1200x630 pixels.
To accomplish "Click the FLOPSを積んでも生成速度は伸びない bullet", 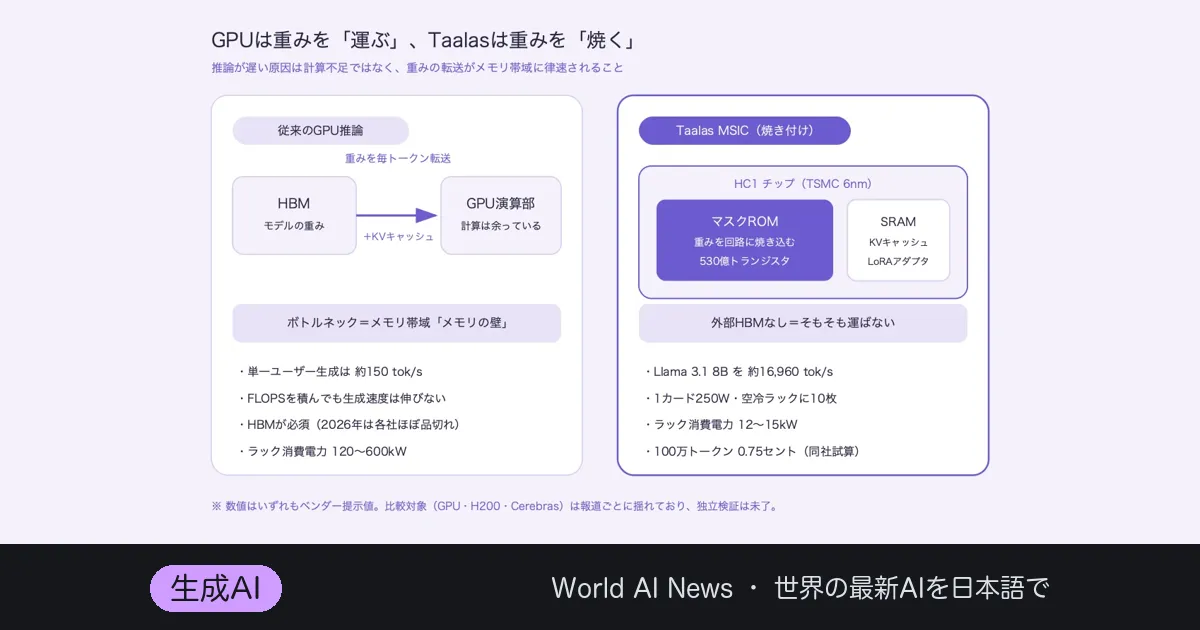I will click(x=342, y=398).
